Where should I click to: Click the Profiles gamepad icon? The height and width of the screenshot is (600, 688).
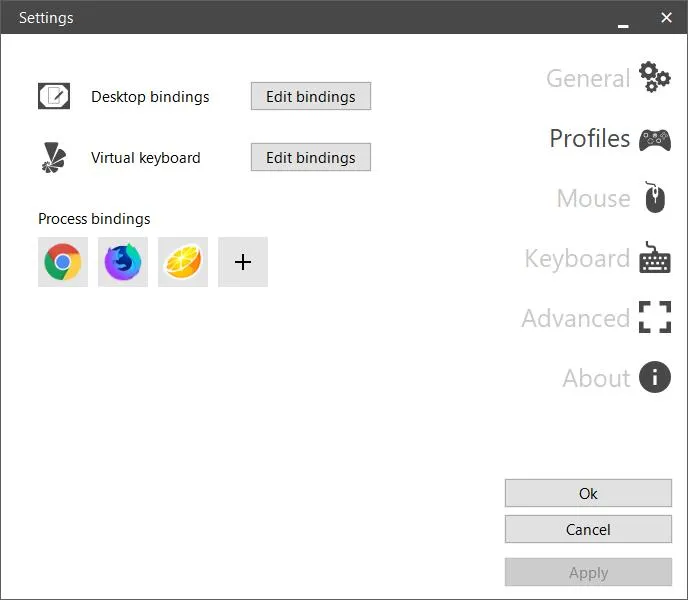tap(655, 140)
